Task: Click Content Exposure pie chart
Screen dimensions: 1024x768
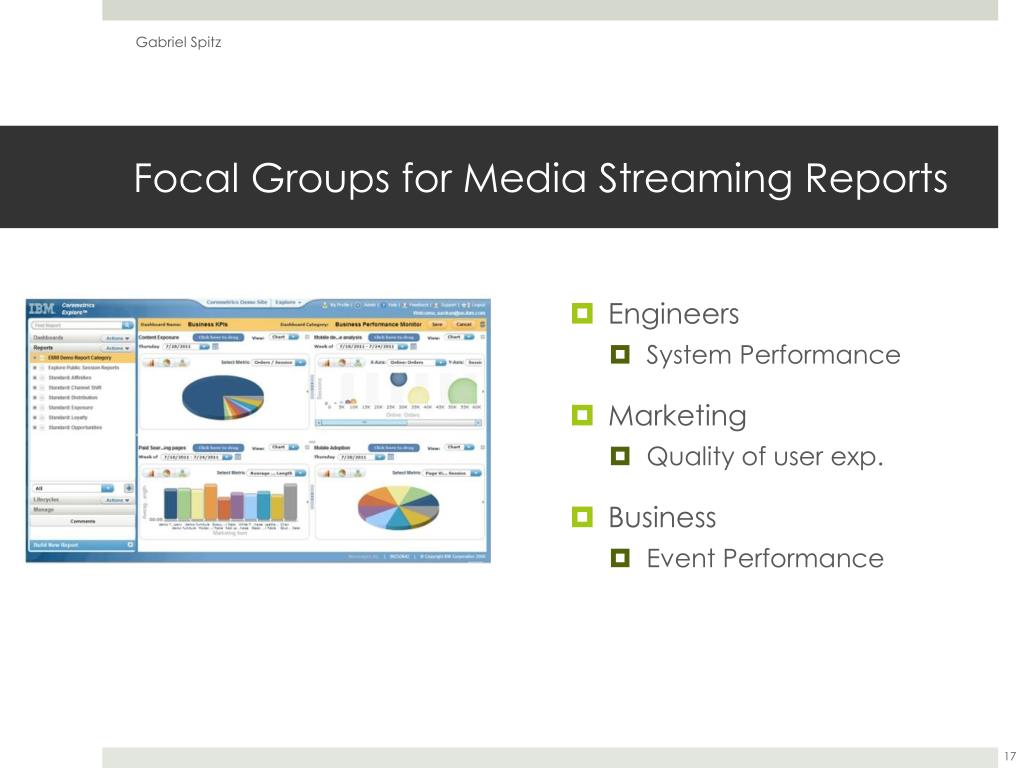Action: point(223,397)
